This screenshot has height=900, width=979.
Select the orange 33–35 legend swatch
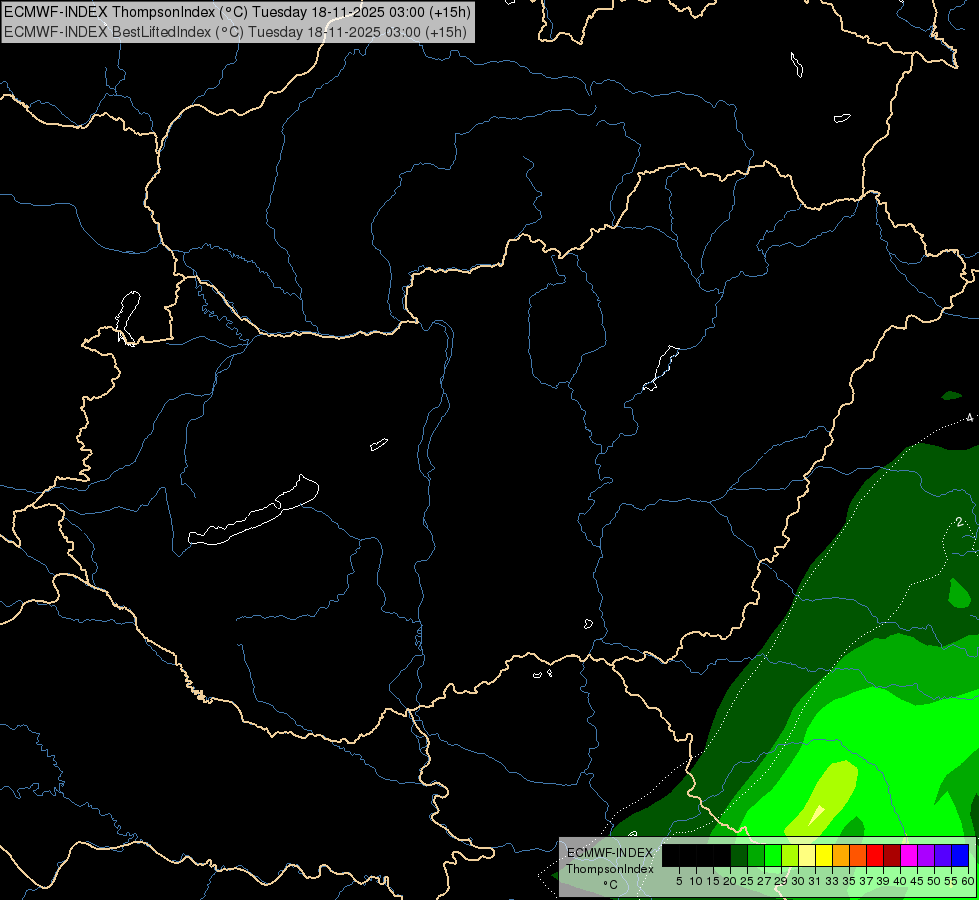point(841,855)
